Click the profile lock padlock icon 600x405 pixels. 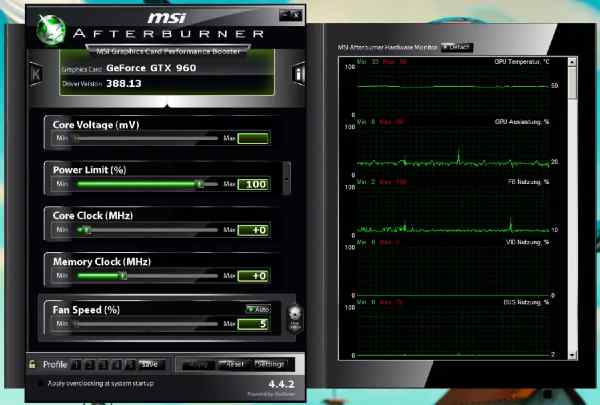coord(33,364)
